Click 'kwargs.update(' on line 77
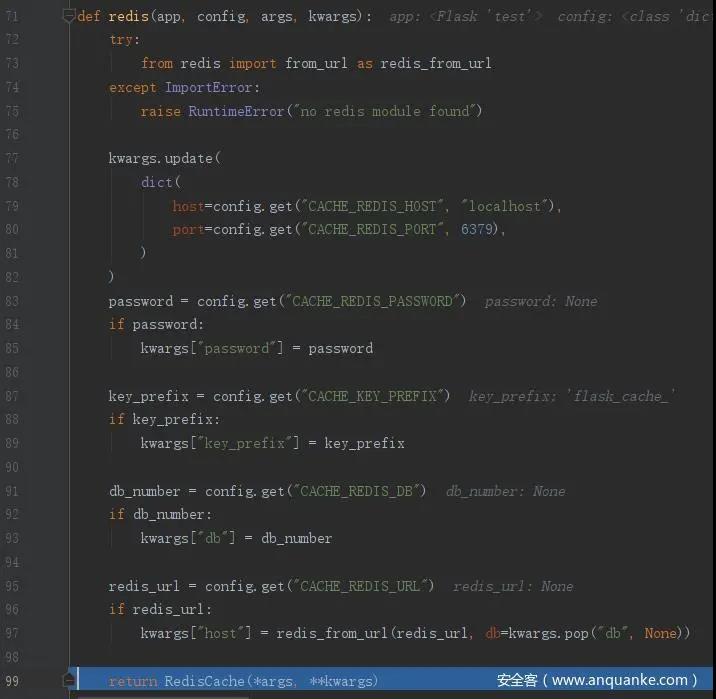716x699 pixels. tap(164, 158)
